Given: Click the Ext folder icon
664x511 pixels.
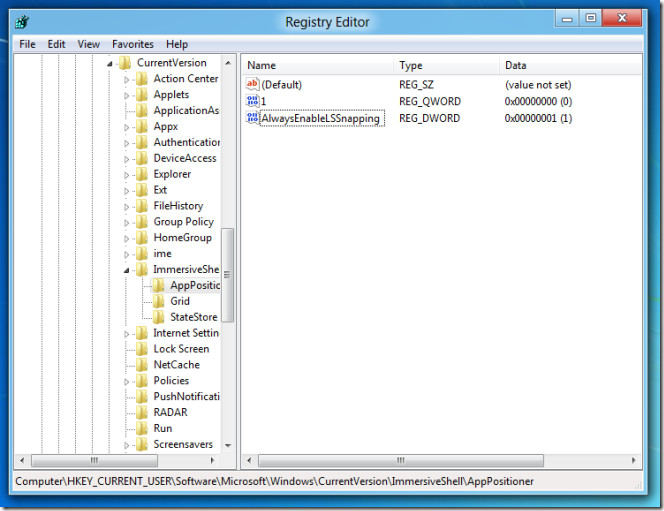Looking at the screenshot, I should [x=142, y=190].
